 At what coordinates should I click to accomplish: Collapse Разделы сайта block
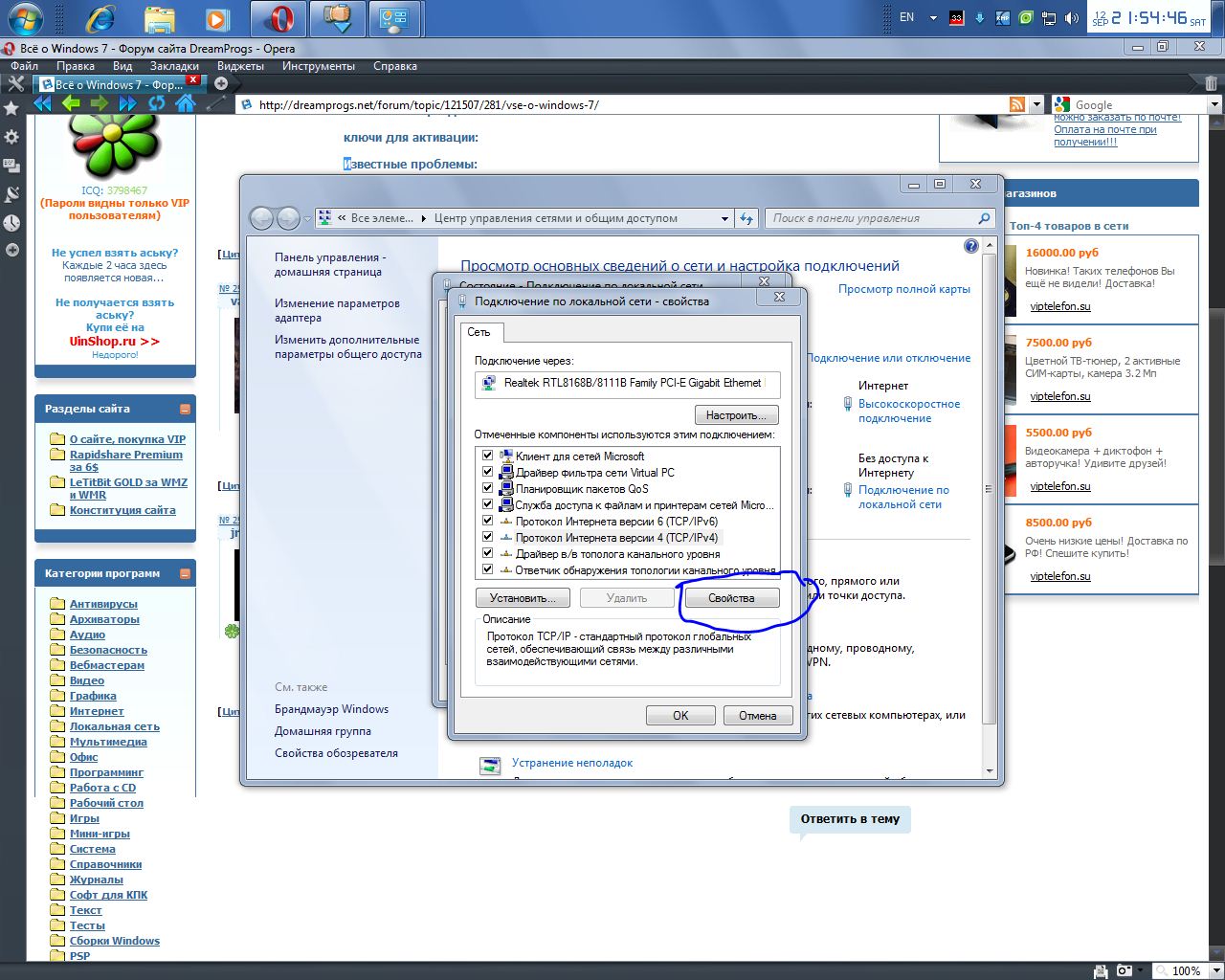click(185, 409)
